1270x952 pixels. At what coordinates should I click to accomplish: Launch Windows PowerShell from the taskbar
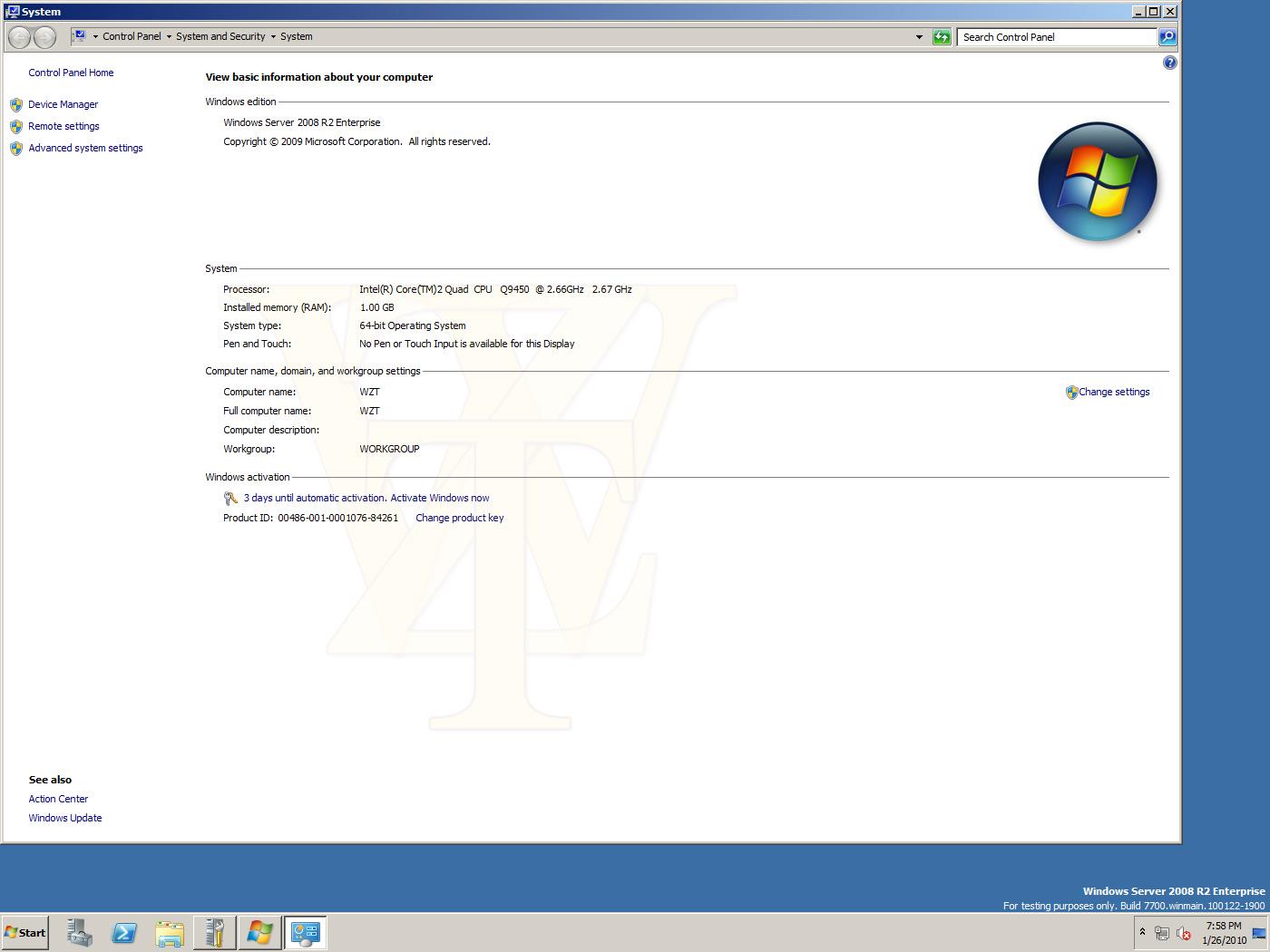[124, 933]
